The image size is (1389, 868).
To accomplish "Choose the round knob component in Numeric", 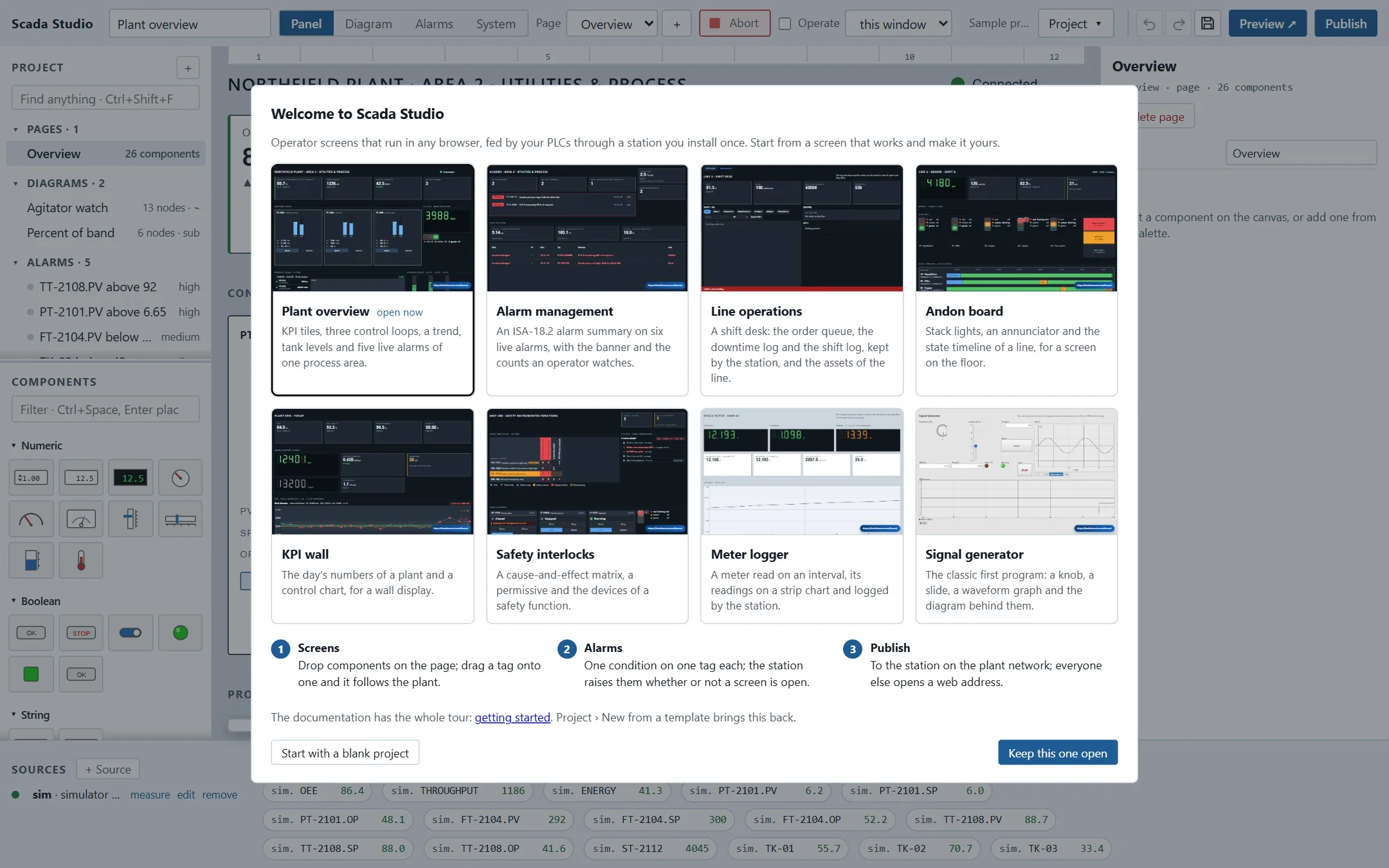I will [180, 478].
